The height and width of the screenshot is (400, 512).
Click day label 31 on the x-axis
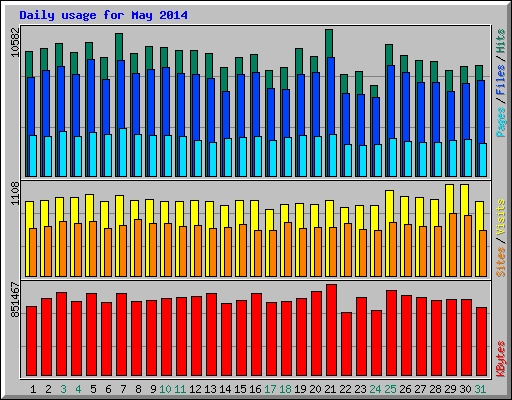(x=480, y=389)
